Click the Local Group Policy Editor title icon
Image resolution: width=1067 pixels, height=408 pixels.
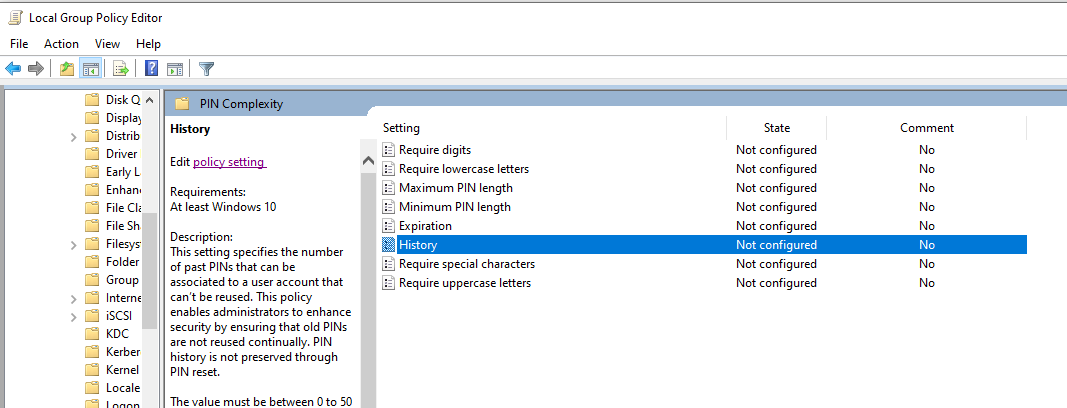pos(15,18)
